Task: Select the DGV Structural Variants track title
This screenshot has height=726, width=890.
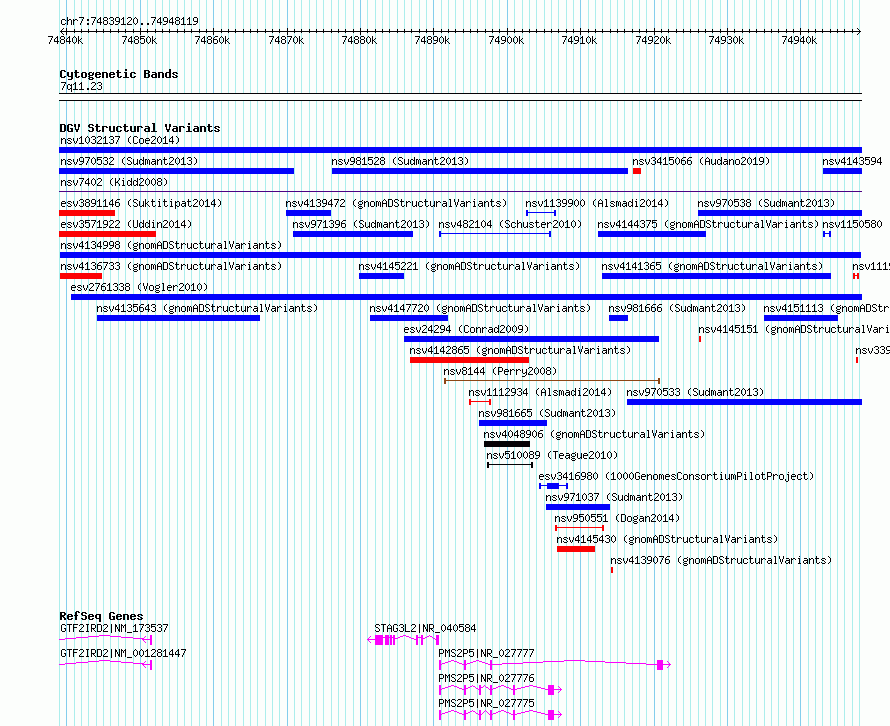Action: click(x=140, y=128)
